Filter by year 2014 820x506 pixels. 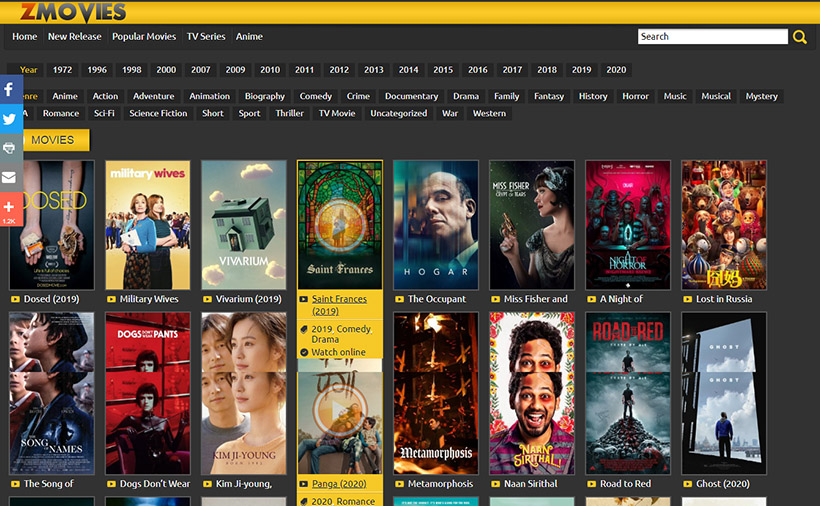click(x=408, y=70)
